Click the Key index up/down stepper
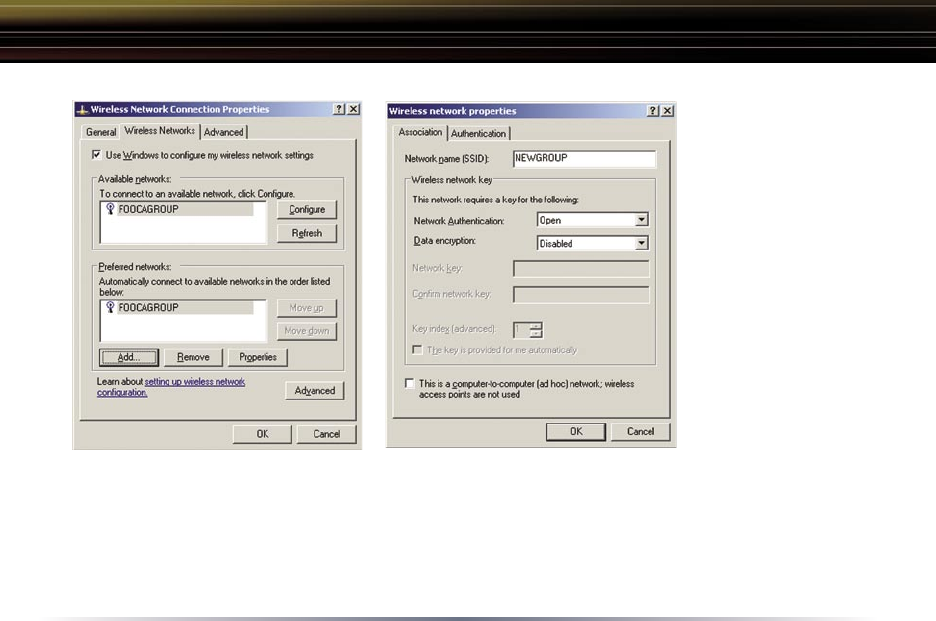The image size is (936, 621). [536, 330]
